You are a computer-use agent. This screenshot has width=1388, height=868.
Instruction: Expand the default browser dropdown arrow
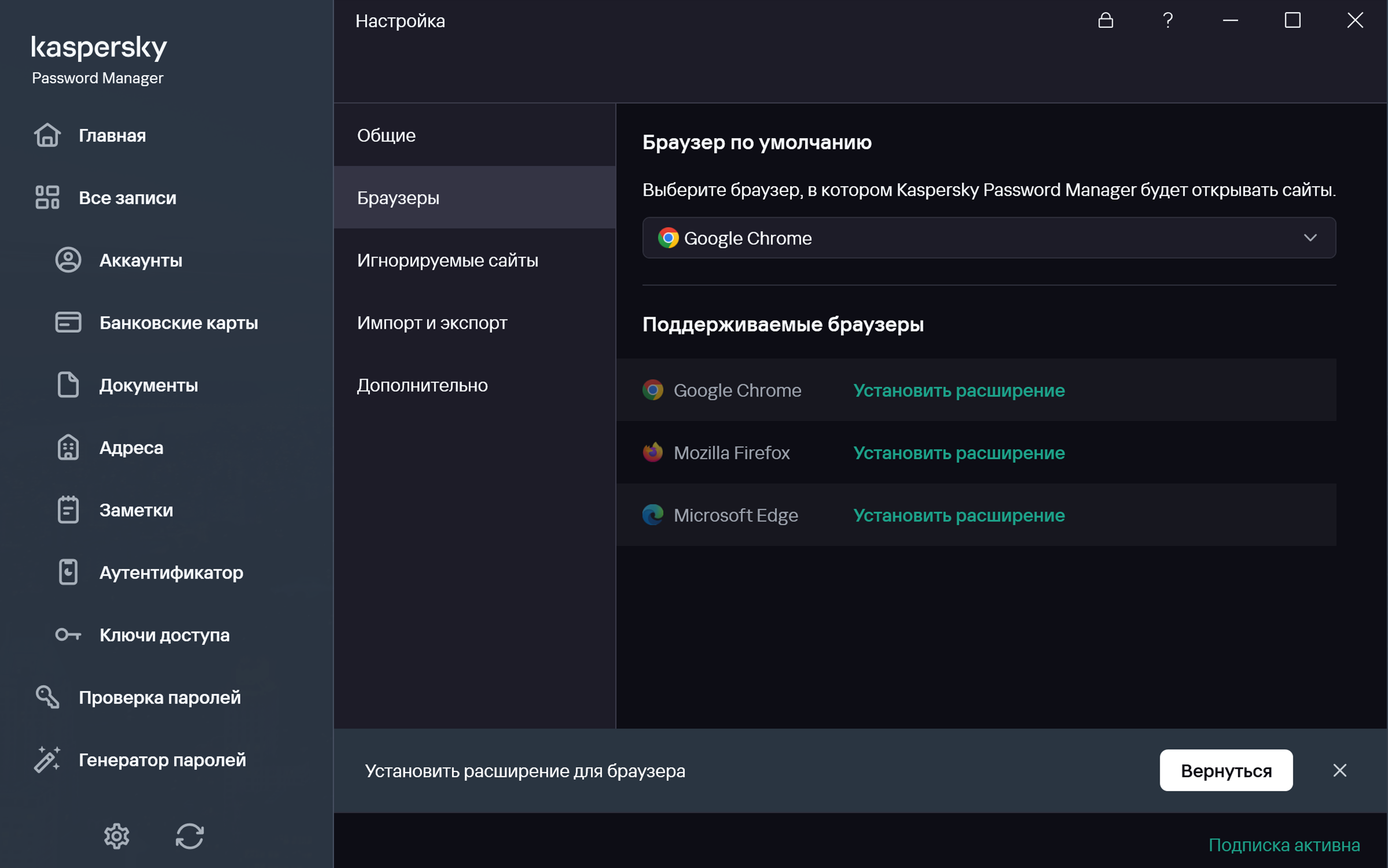tap(1310, 238)
